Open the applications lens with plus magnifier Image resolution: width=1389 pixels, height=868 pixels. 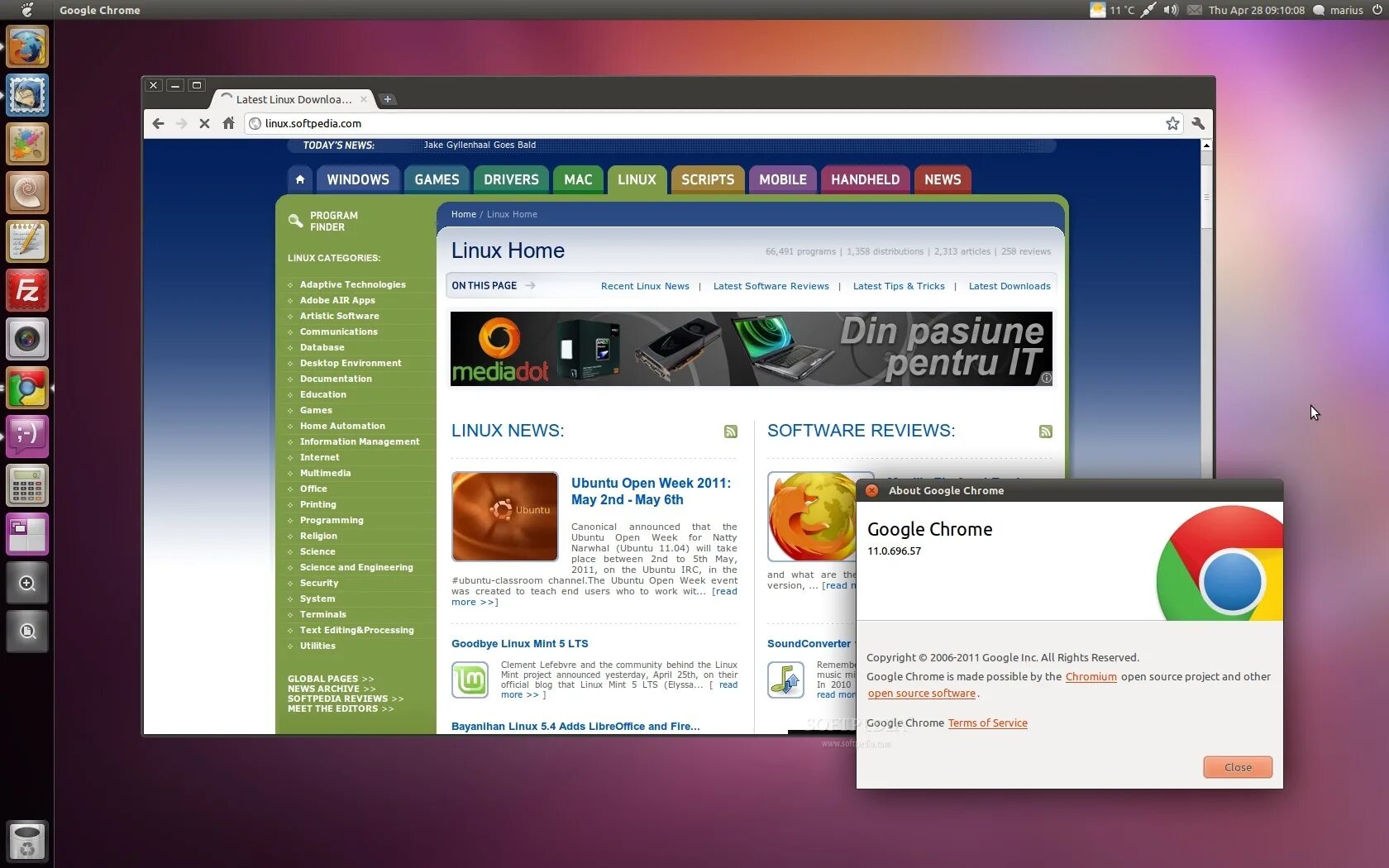27,583
